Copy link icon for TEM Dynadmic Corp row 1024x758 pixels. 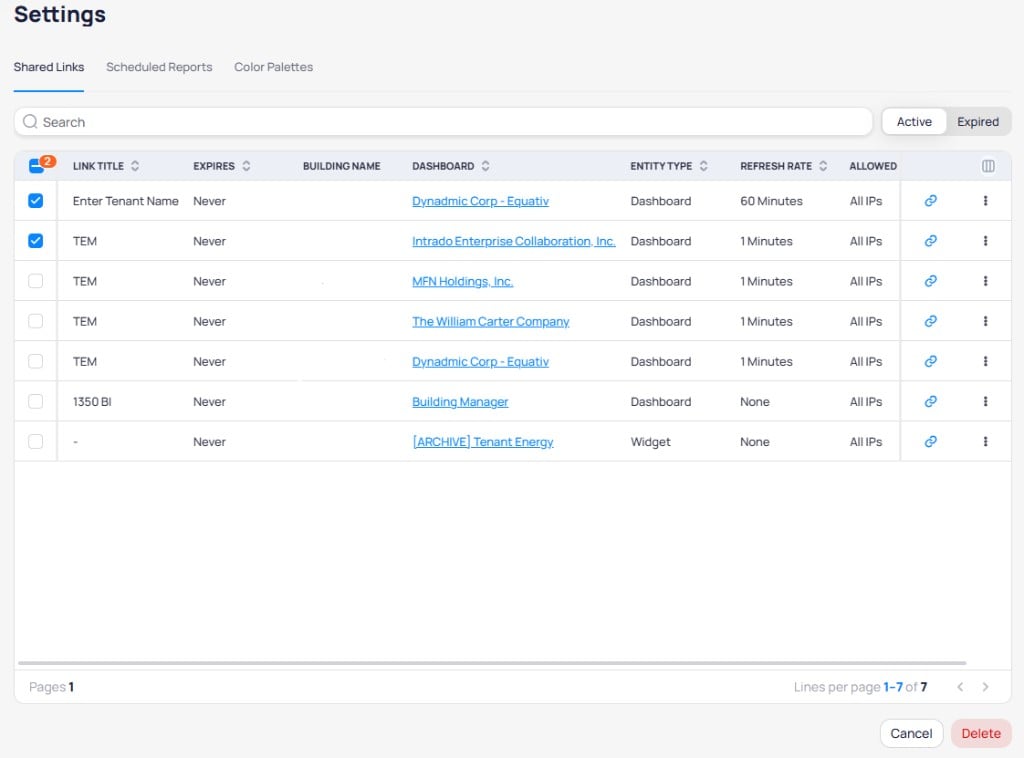[931, 361]
